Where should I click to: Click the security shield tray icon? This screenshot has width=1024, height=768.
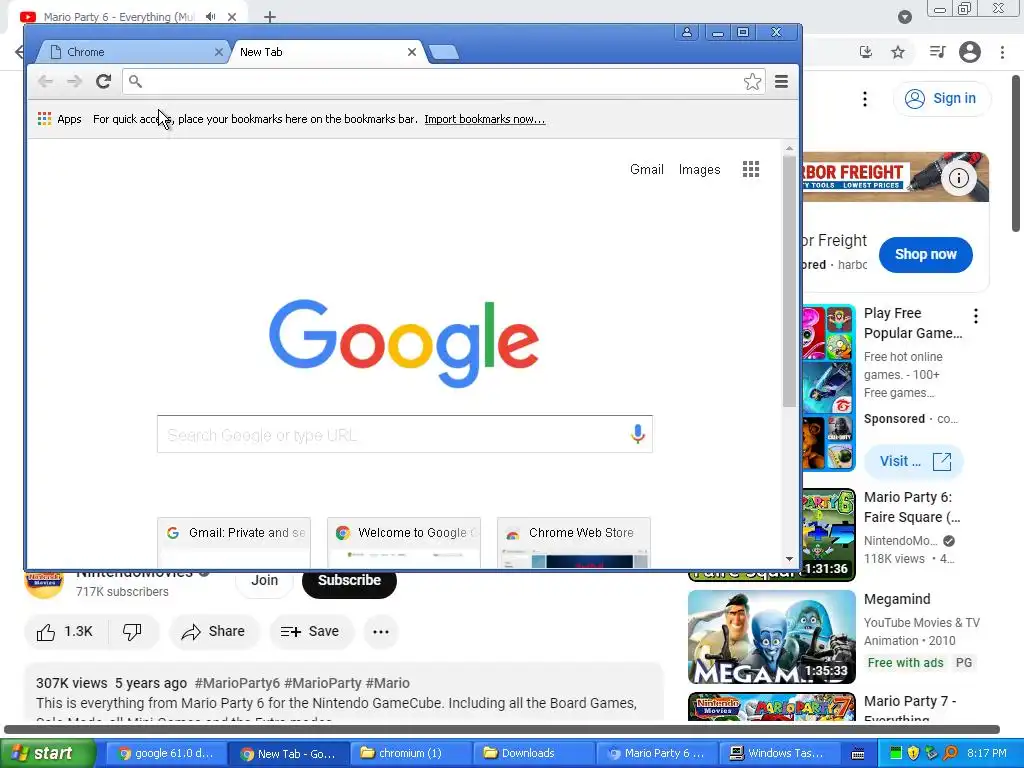coord(914,753)
